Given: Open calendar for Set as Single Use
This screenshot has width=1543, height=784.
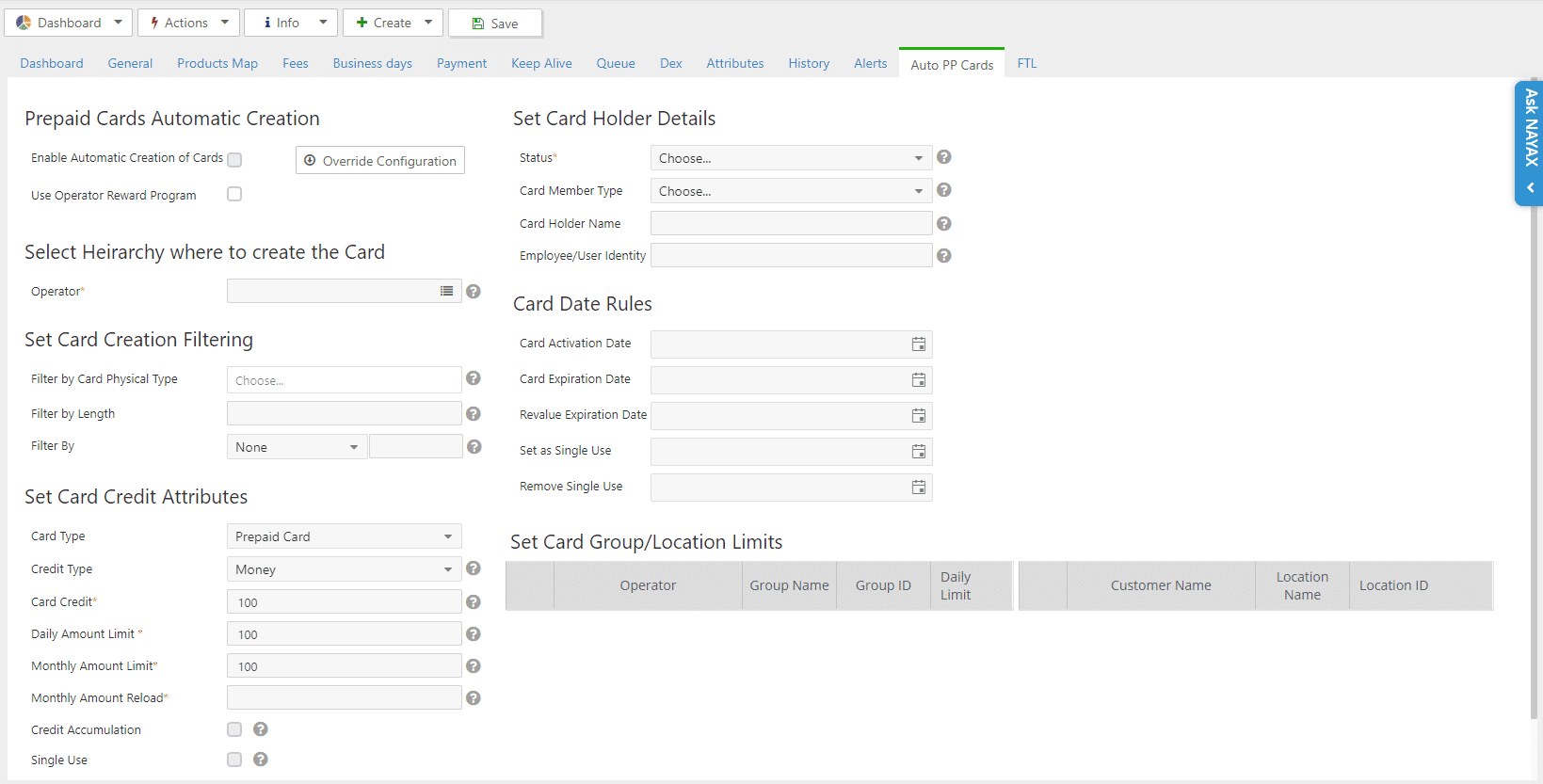Looking at the screenshot, I should [x=919, y=452].
